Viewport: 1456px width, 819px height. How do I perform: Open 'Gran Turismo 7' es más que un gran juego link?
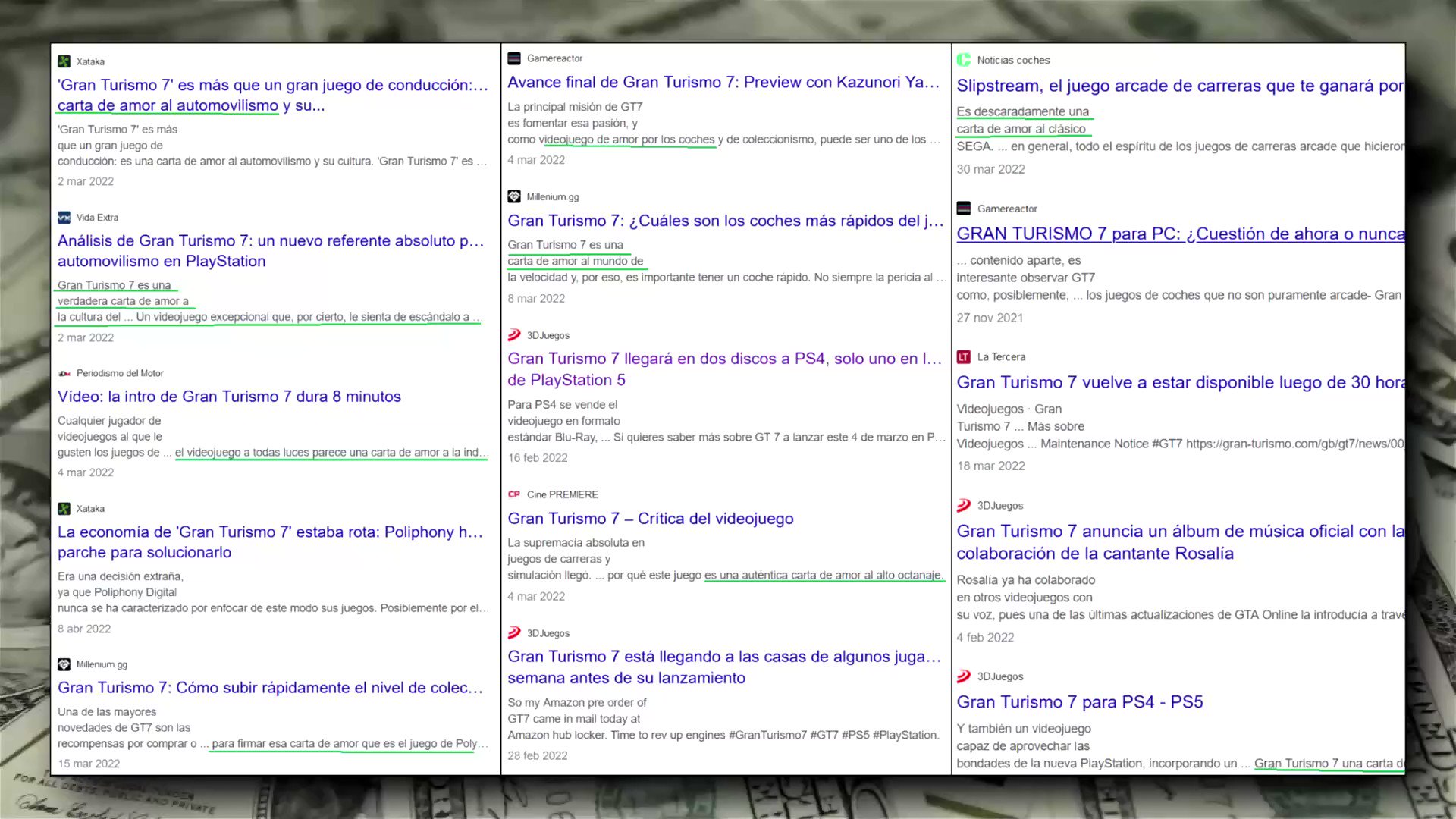click(273, 95)
